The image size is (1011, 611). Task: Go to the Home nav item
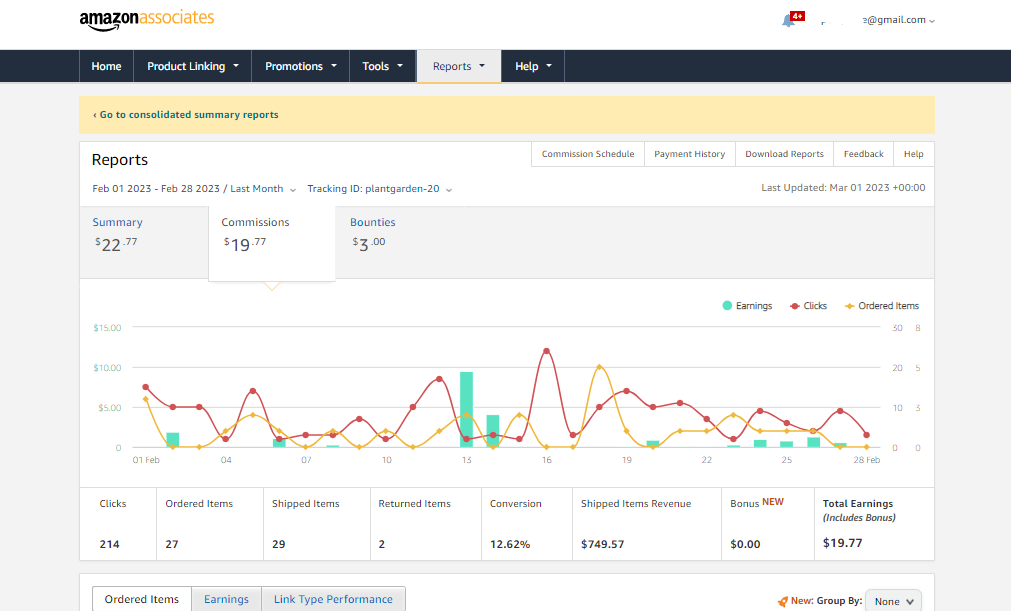point(106,66)
